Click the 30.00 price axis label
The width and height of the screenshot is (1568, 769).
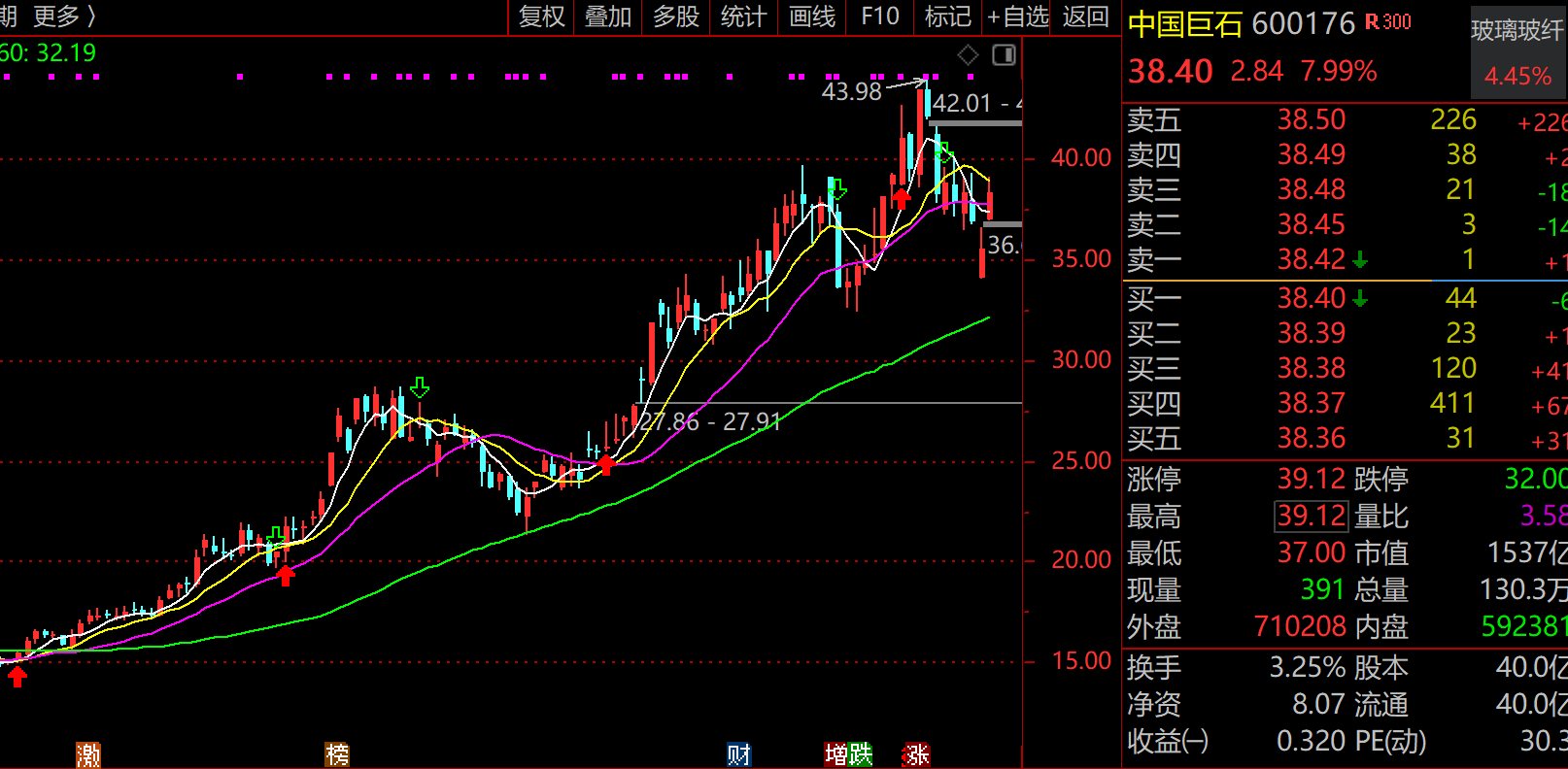point(1081,359)
